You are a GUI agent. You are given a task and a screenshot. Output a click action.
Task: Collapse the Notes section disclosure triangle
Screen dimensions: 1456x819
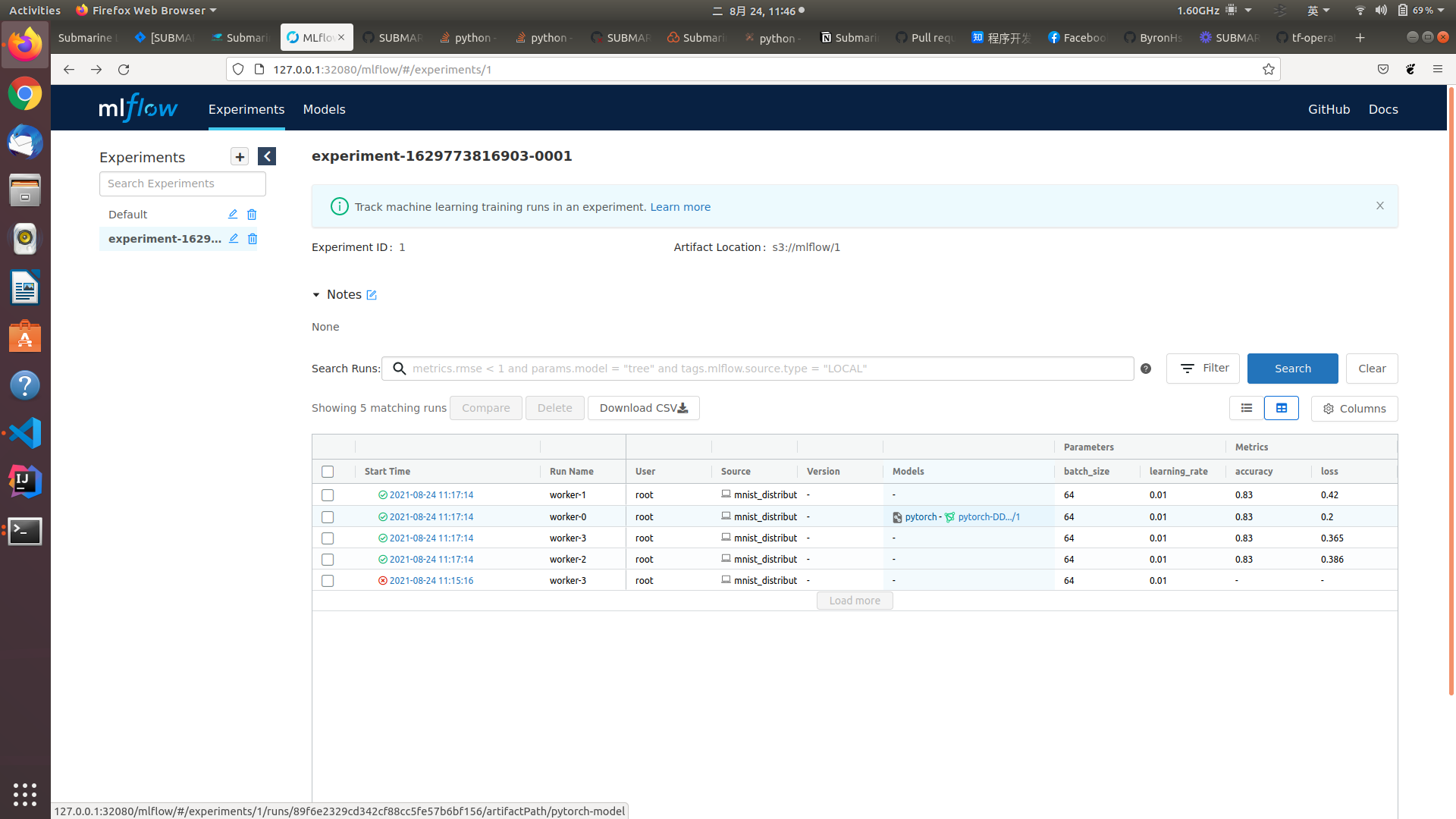[x=316, y=295]
